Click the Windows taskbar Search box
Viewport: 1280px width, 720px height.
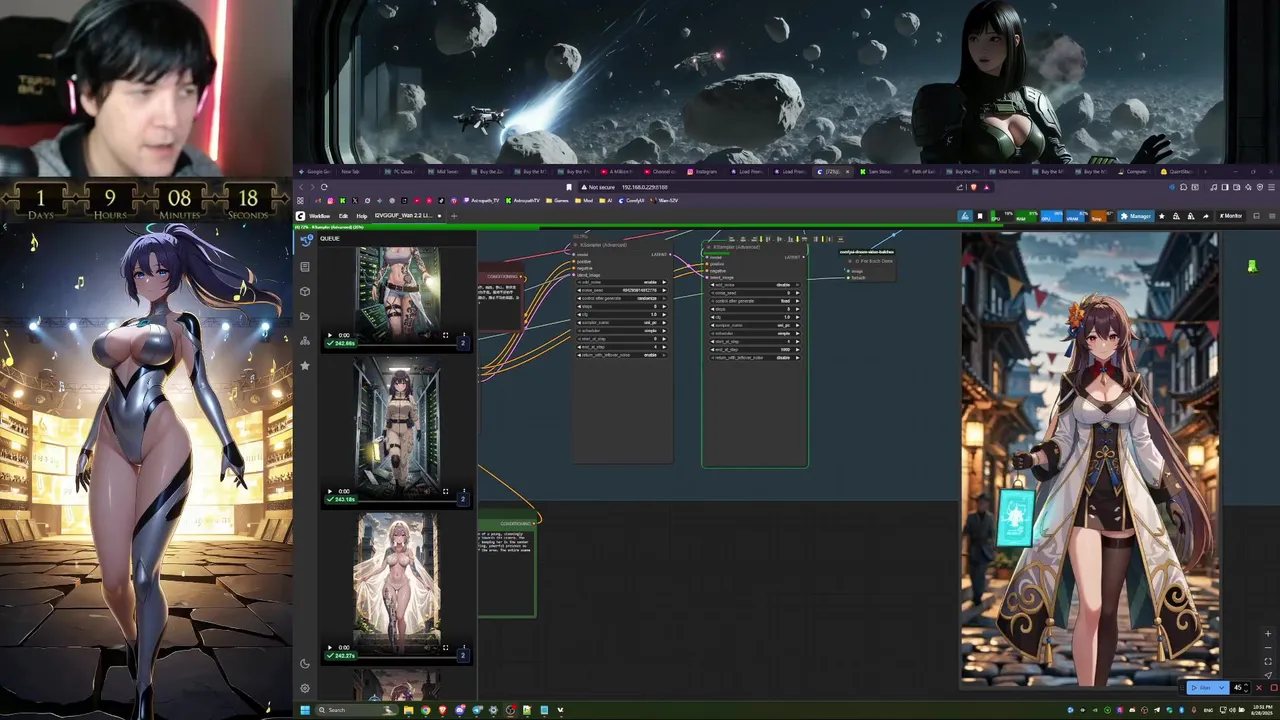[355, 710]
